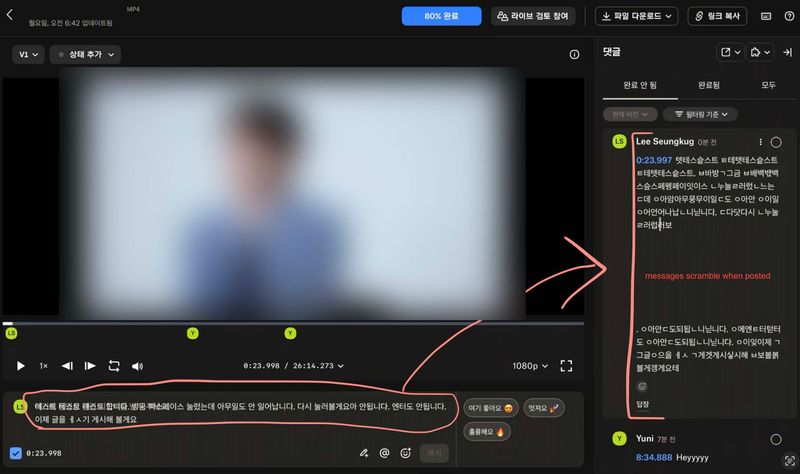800x474 pixels.
Task: Click the back arrow in the top left
Action: pyautogui.click(x=11, y=15)
